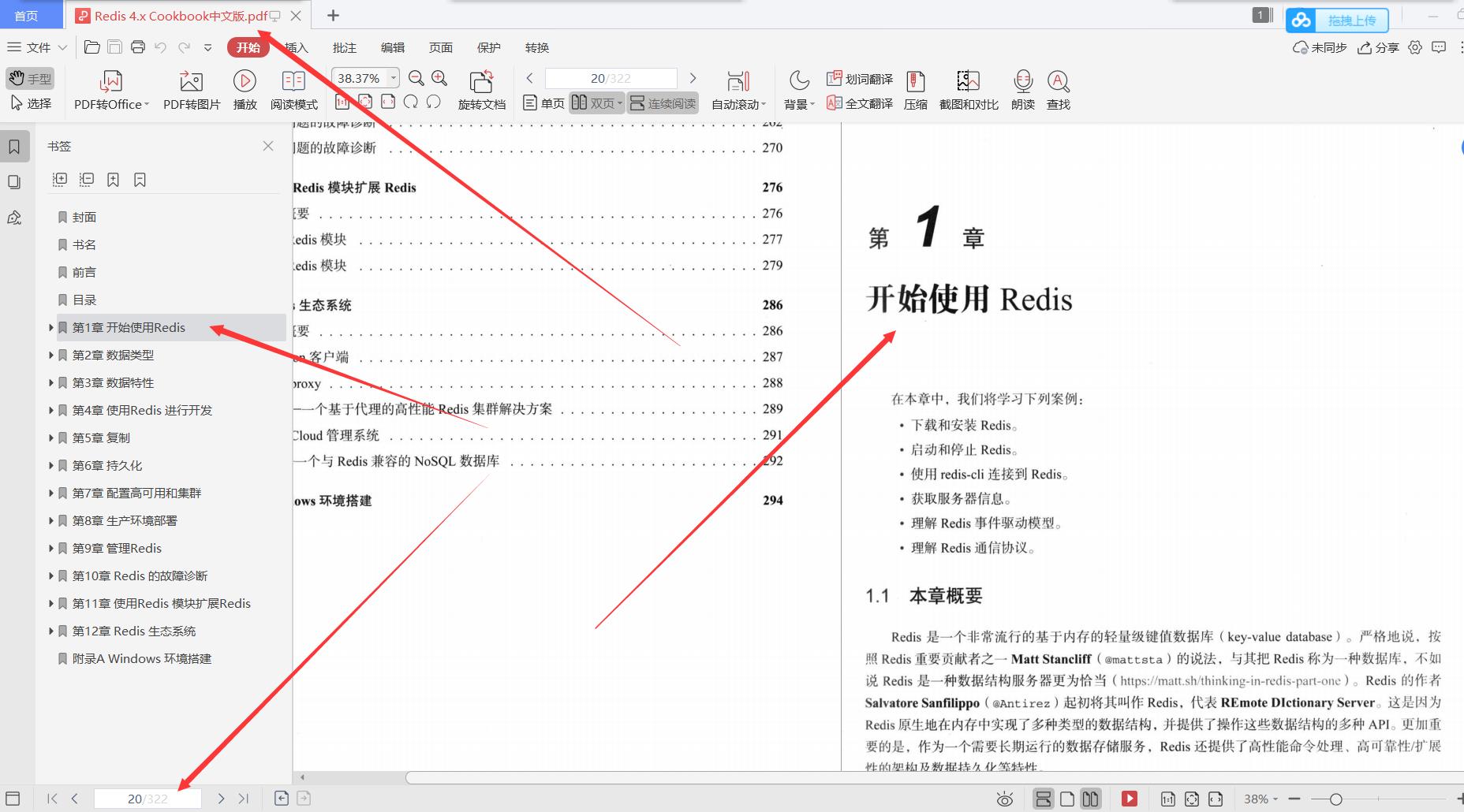Activate the 选择 selection tool
The height and width of the screenshot is (812, 1464).
tap(31, 103)
